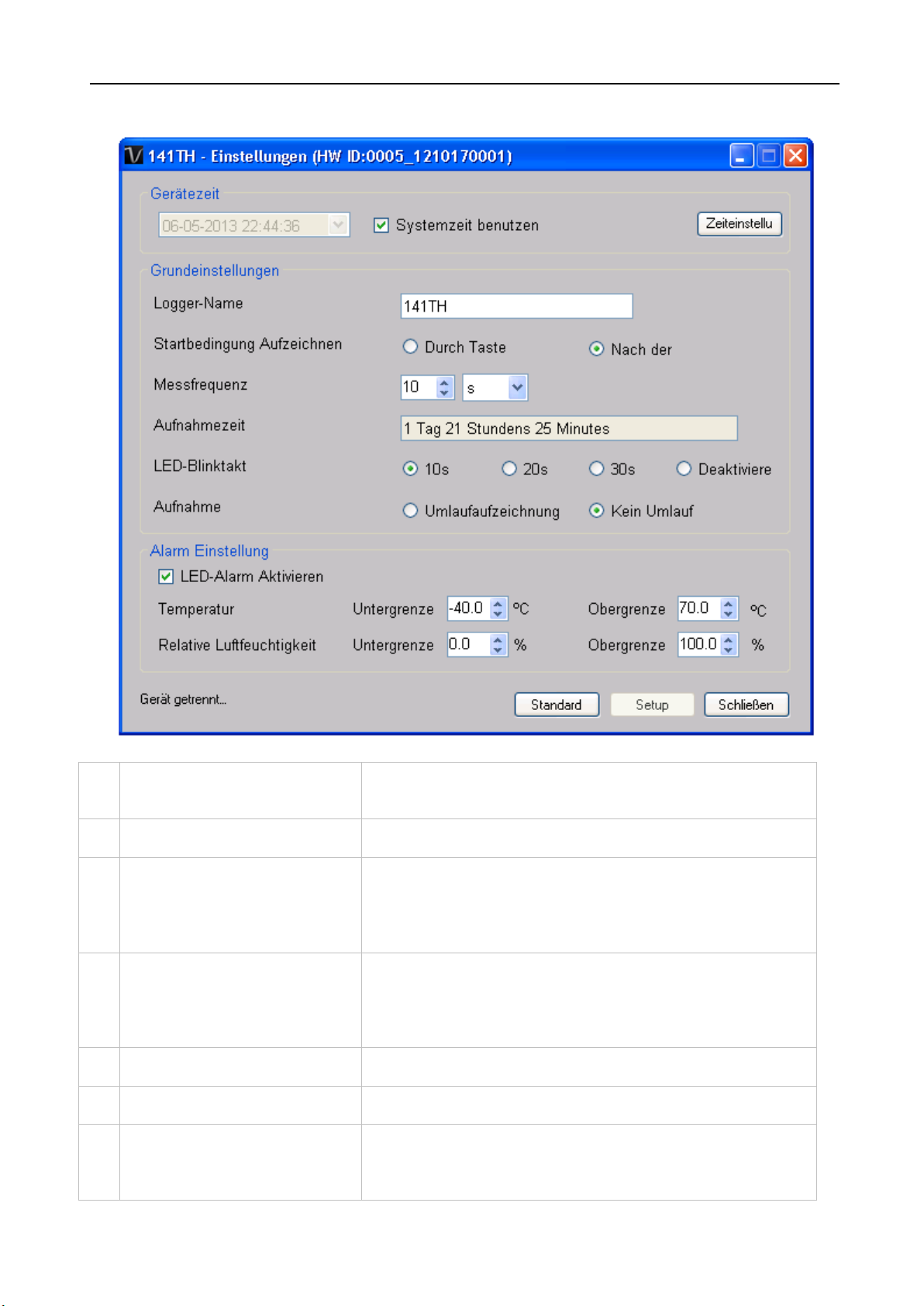
Task: Open Messfrequenz unit dropdown
Action: 517,387
